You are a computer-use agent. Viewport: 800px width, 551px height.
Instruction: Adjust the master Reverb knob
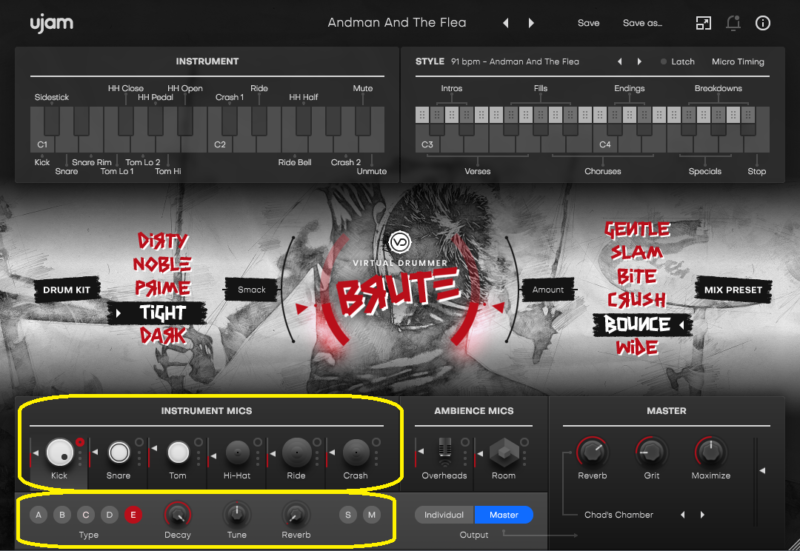tap(592, 452)
